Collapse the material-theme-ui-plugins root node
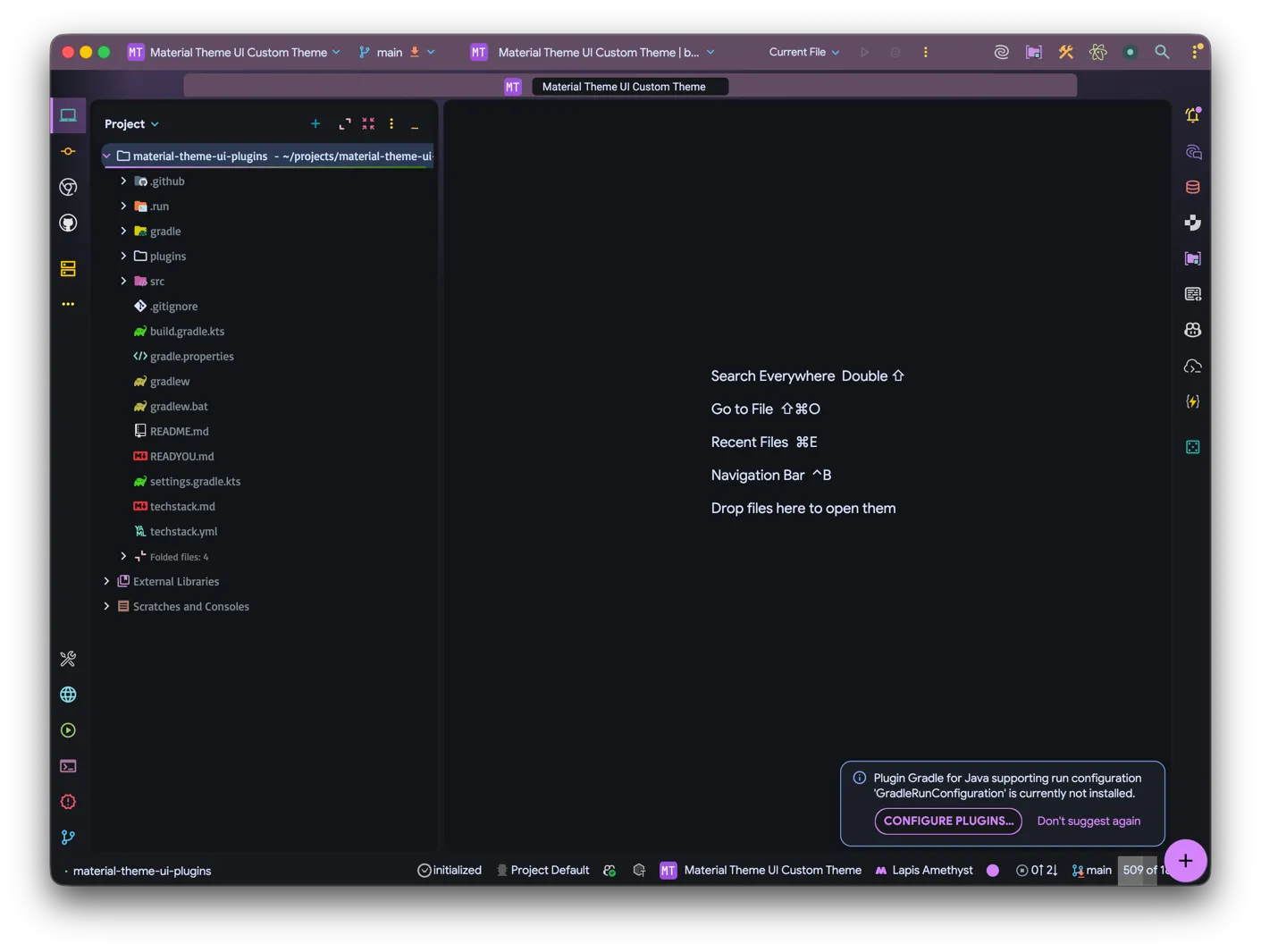 [x=106, y=156]
